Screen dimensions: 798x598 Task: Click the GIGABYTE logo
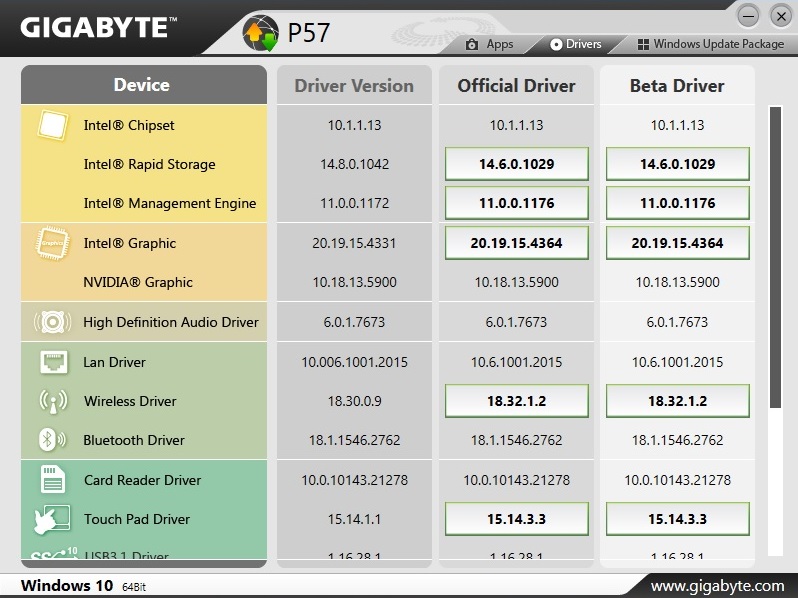[x=98, y=27]
